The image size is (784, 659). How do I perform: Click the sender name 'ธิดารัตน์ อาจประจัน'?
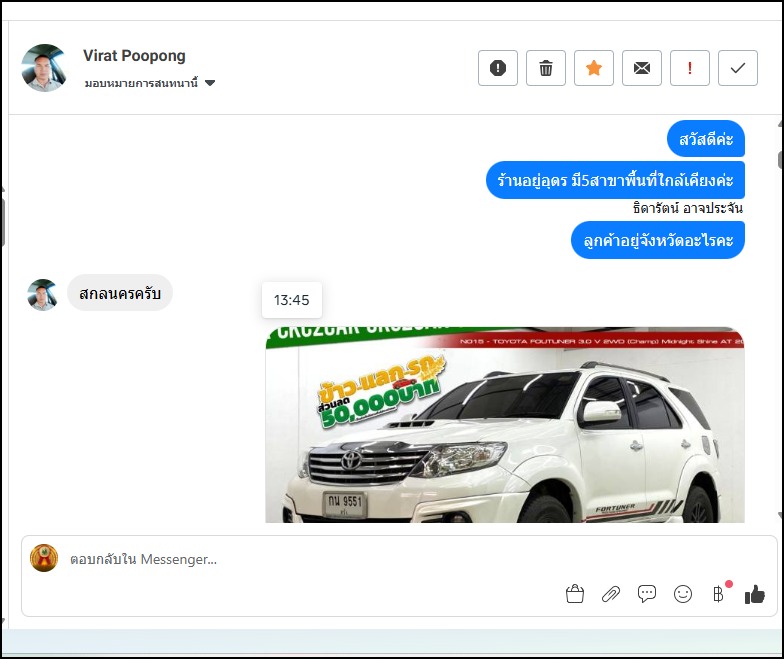(688, 208)
